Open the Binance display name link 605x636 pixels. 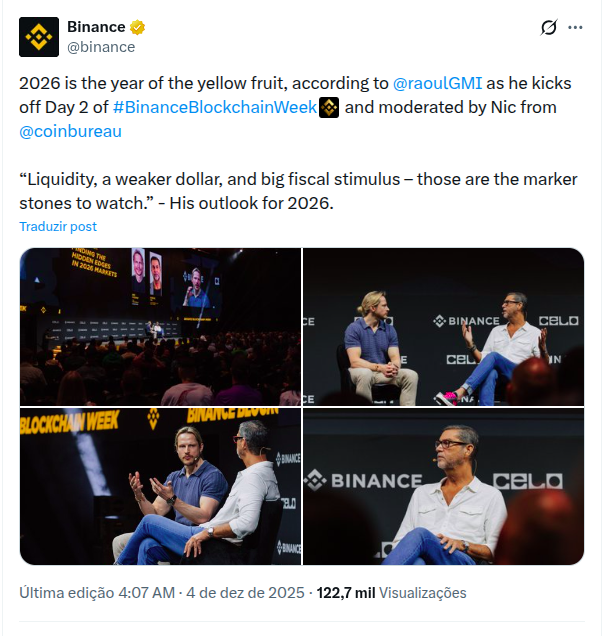coord(96,27)
